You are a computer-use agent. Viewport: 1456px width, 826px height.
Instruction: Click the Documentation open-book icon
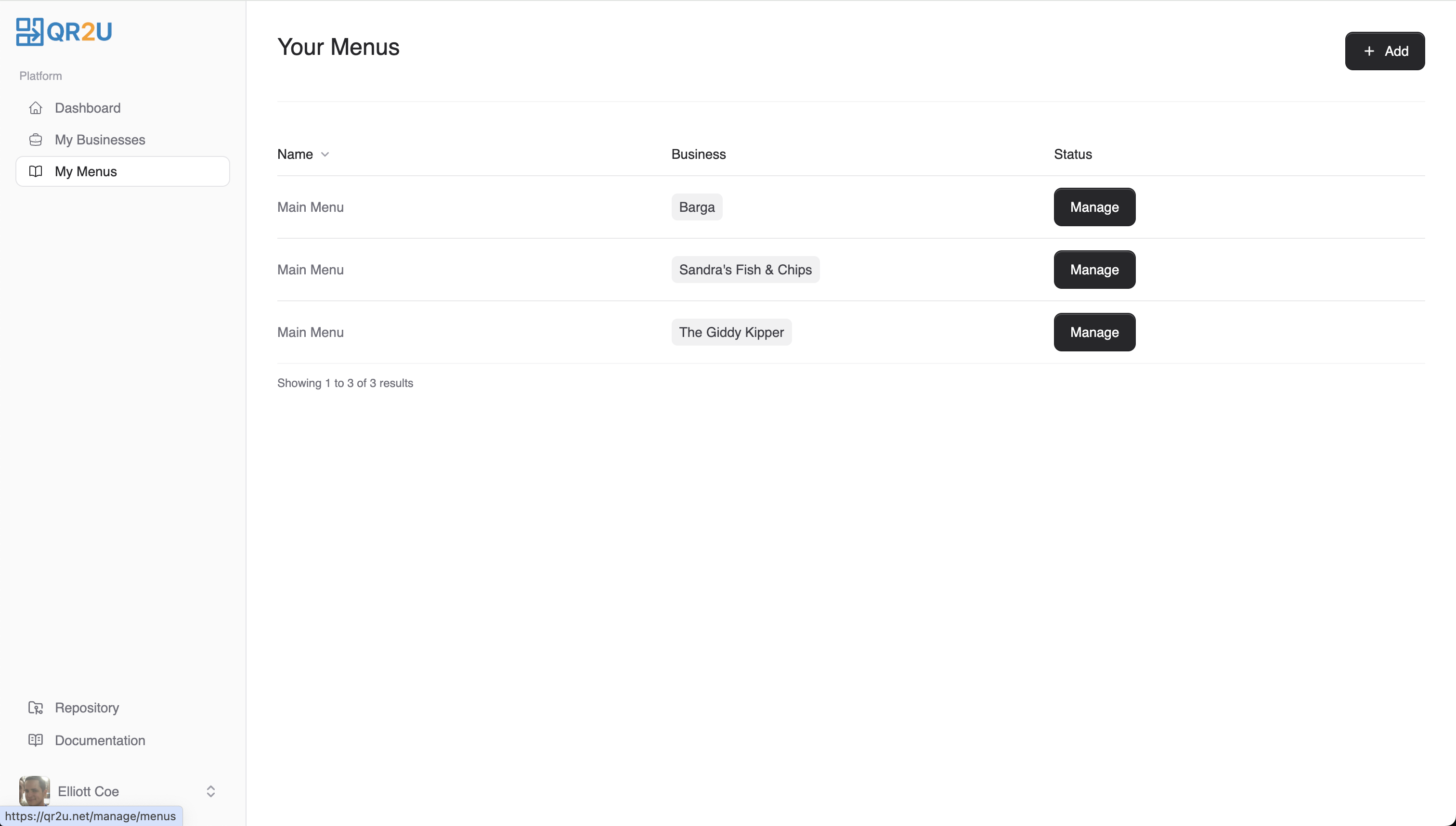pyautogui.click(x=36, y=740)
